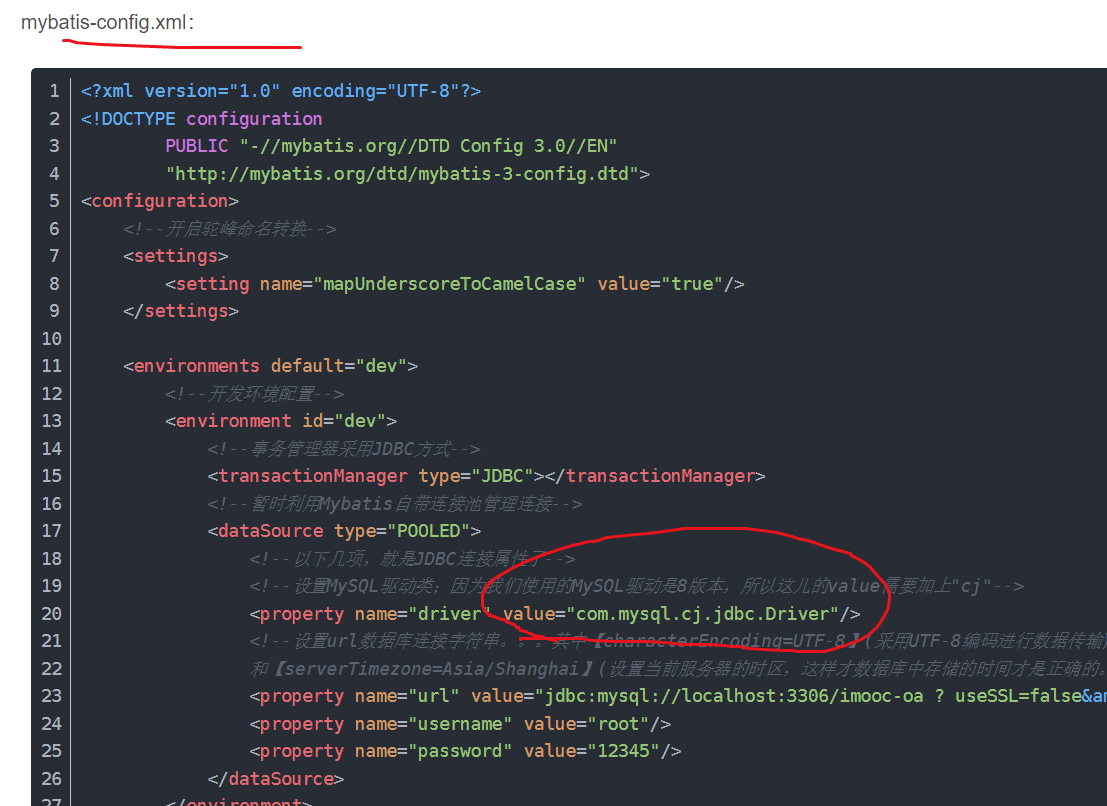Click the xml version declaration on line 1

click(x=281, y=91)
